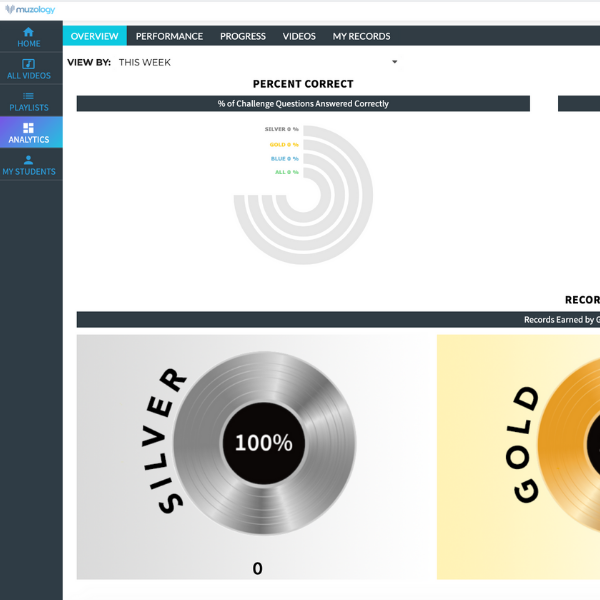Open the Videos tab
The image size is (600, 600).
(299, 36)
